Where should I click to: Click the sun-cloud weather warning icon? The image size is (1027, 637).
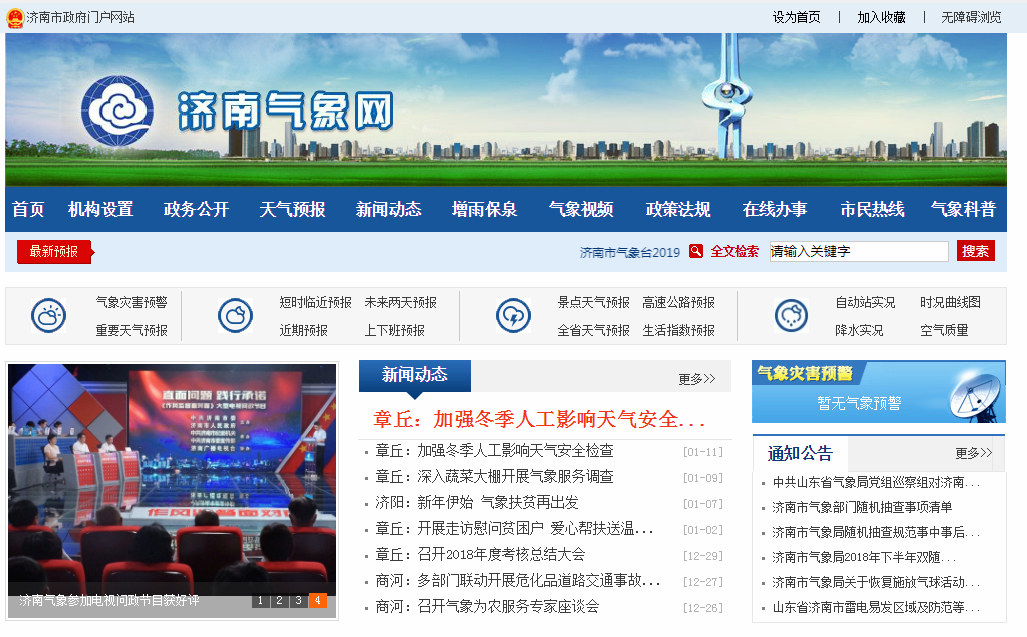tap(48, 316)
